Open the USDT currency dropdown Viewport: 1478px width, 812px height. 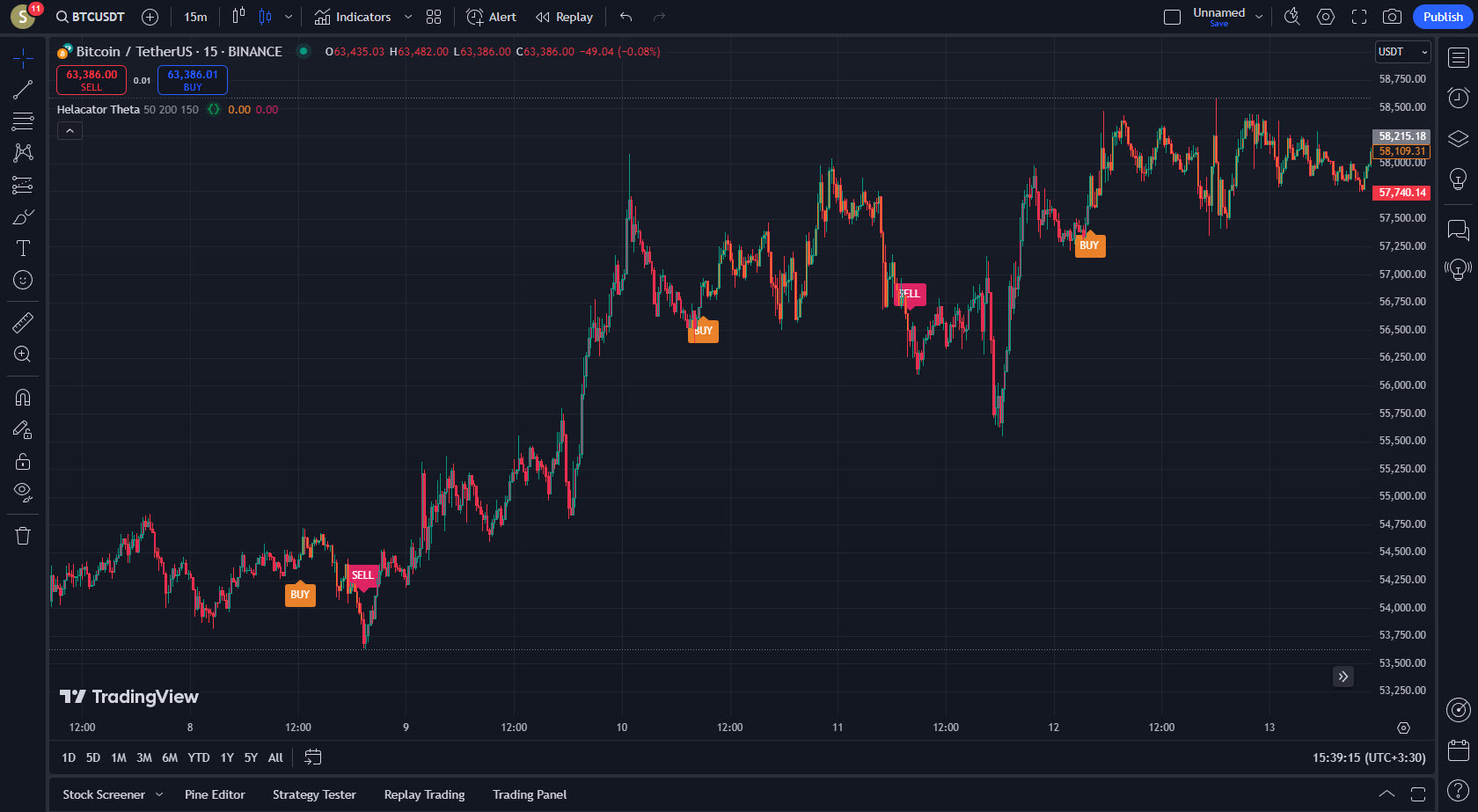pos(1403,52)
